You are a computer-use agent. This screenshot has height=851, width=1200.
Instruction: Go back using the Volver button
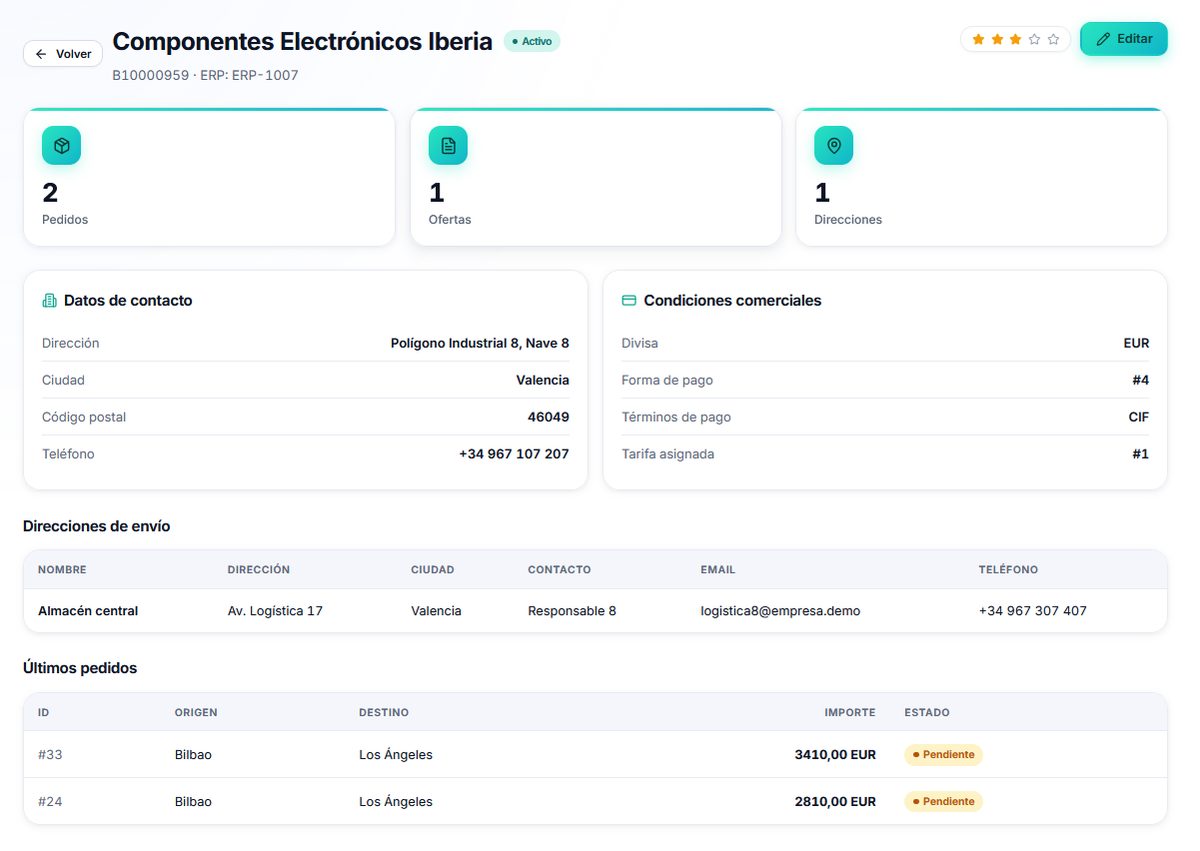tap(63, 54)
